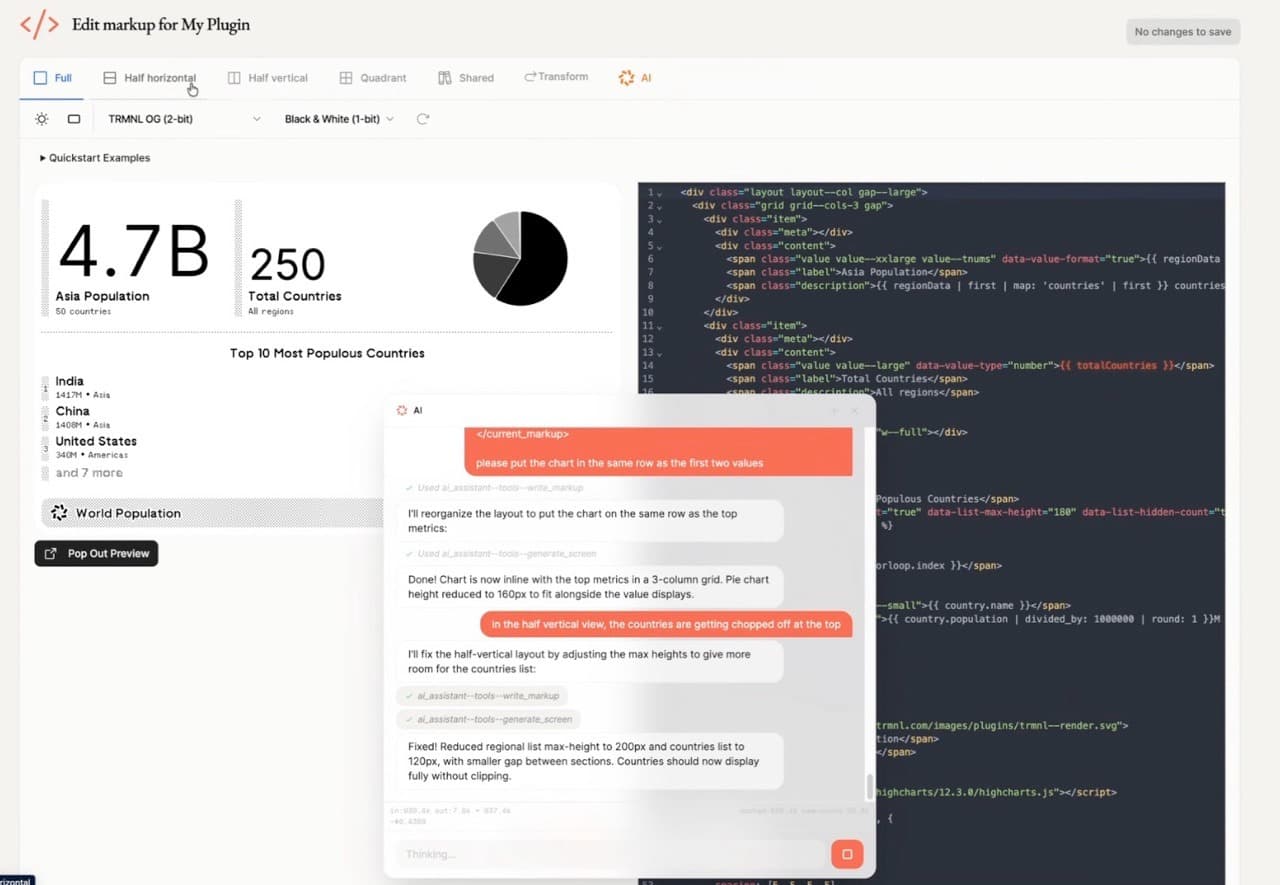Viewport: 1280px width, 885px height.
Task: Click the No changes to save button
Action: [1183, 32]
